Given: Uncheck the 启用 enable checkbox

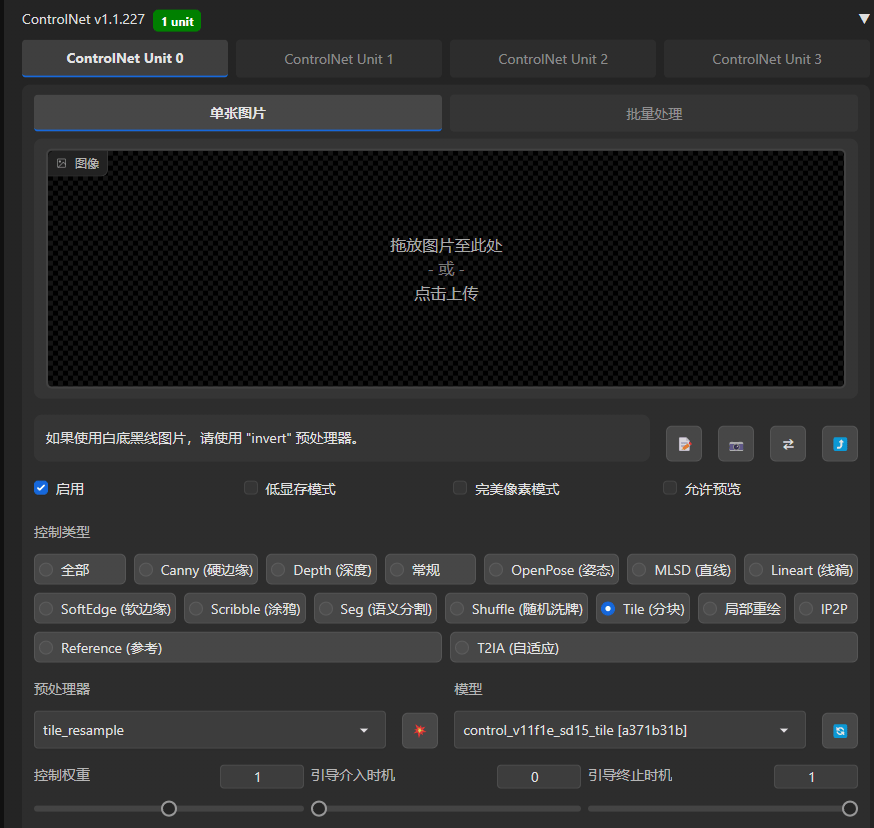Looking at the screenshot, I should 41,488.
